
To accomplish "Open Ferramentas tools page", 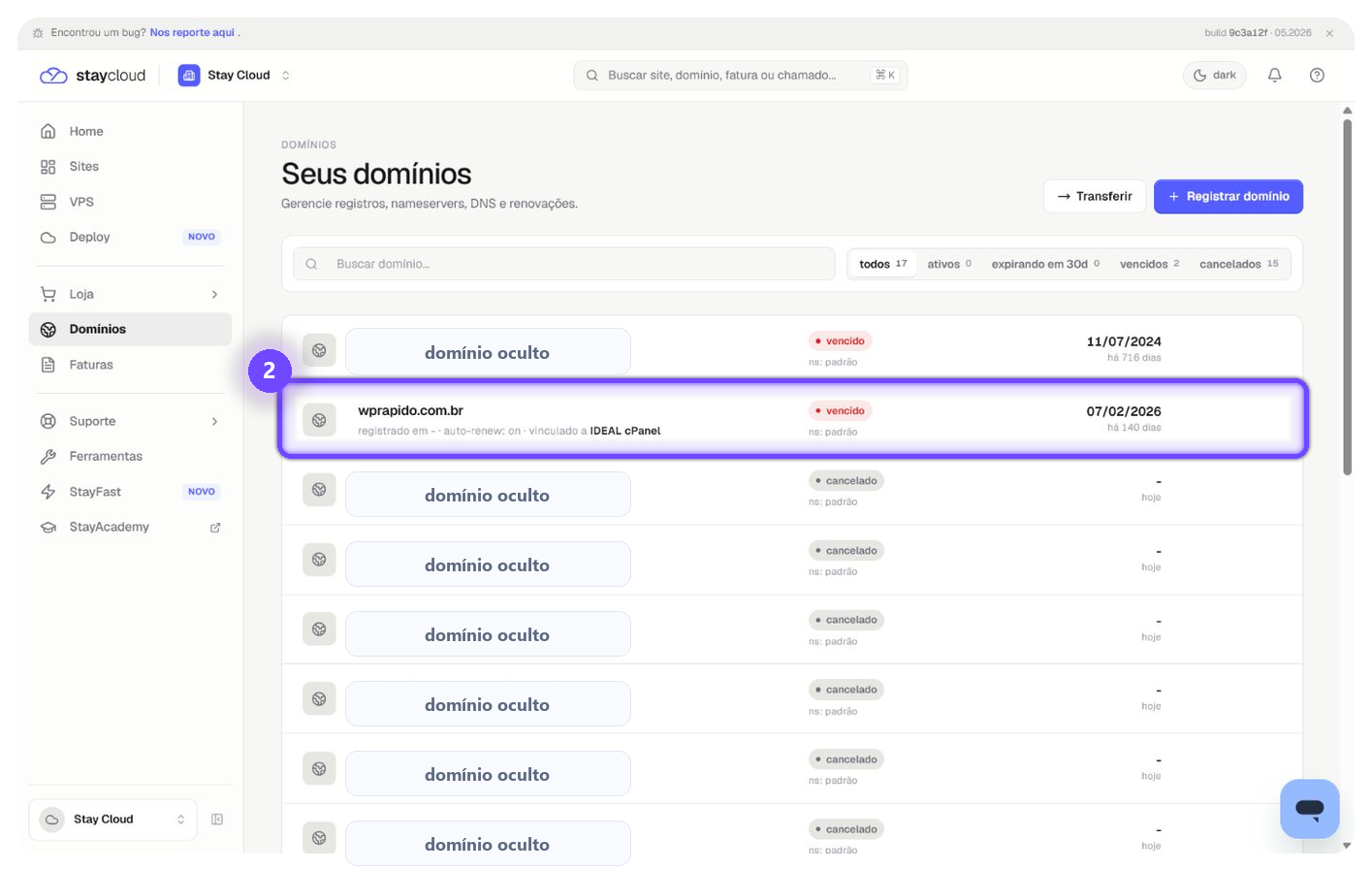I will click(x=130, y=456).
